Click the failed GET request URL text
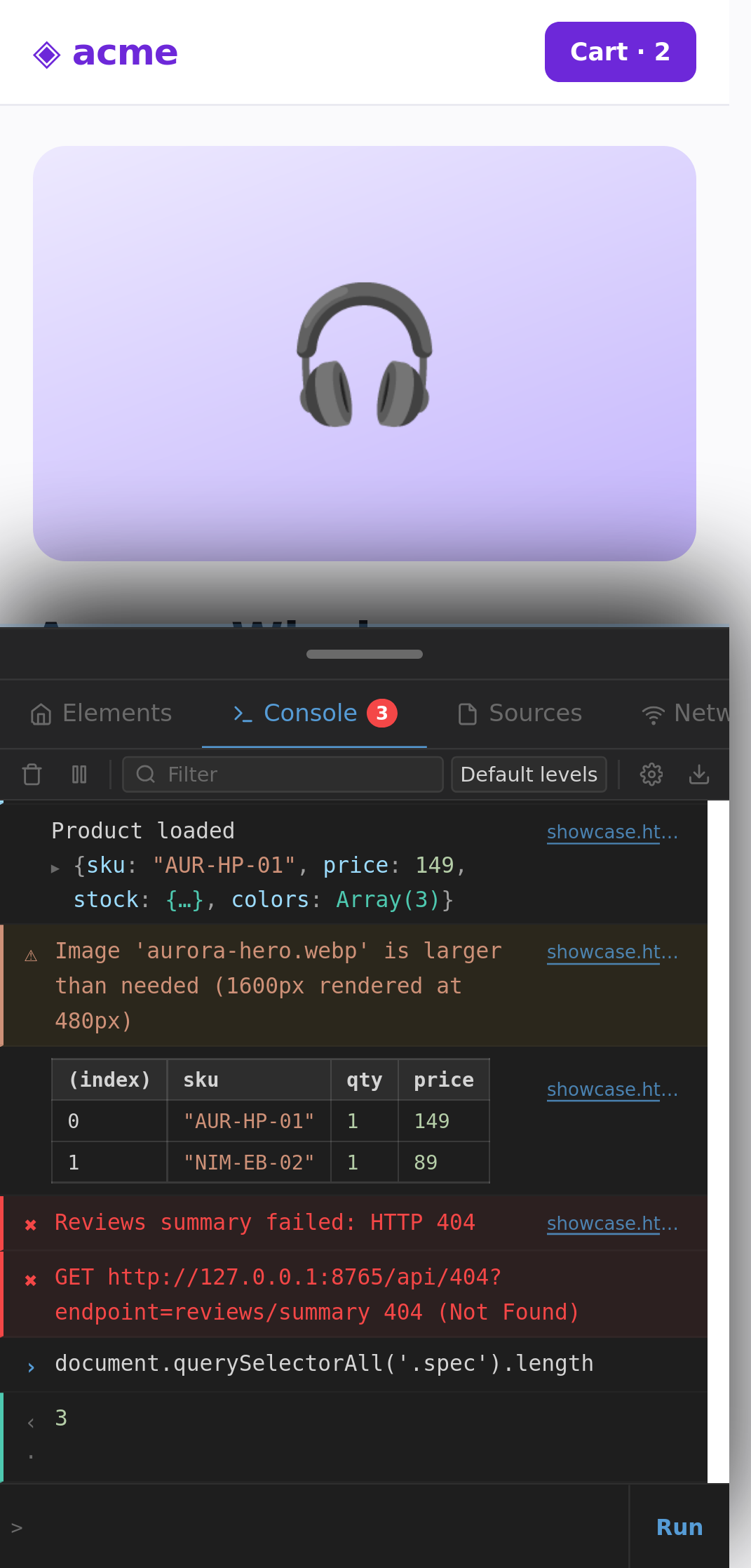The height and width of the screenshot is (1568, 751). pos(317,1294)
